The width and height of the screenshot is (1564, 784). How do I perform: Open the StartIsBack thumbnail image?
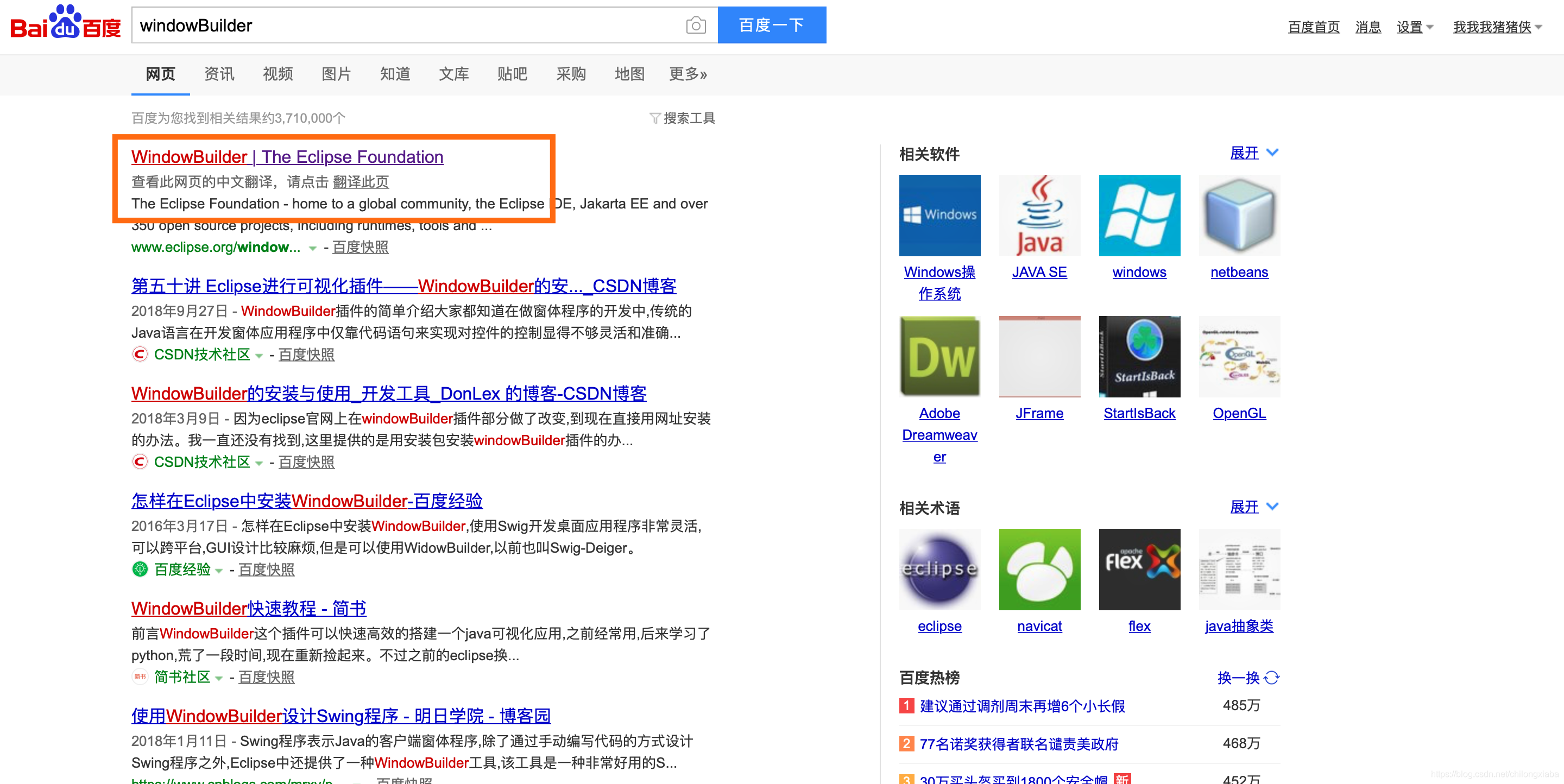click(1140, 356)
